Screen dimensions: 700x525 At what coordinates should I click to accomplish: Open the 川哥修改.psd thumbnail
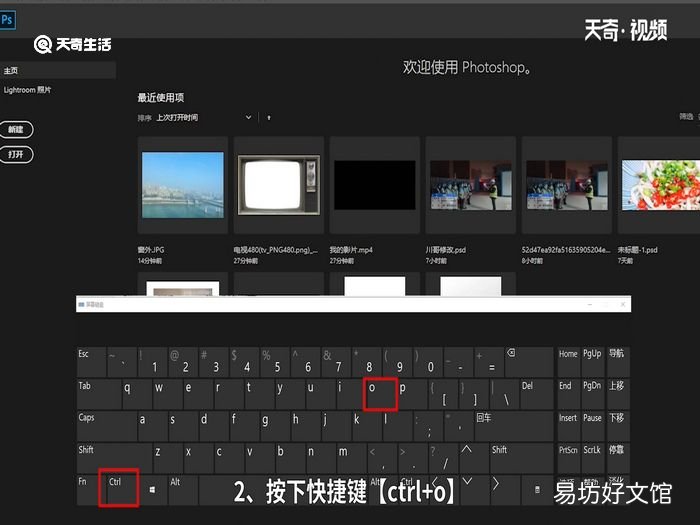coord(471,185)
